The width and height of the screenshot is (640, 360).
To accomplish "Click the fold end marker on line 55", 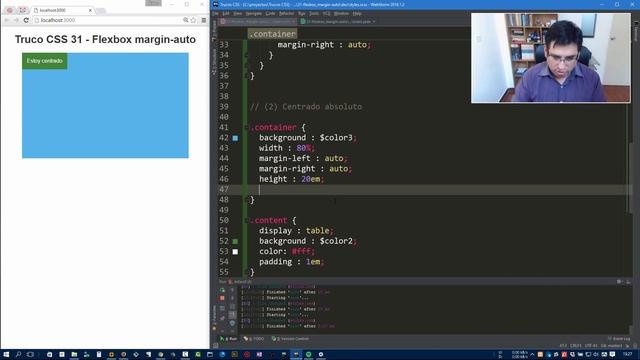I will click(247, 272).
